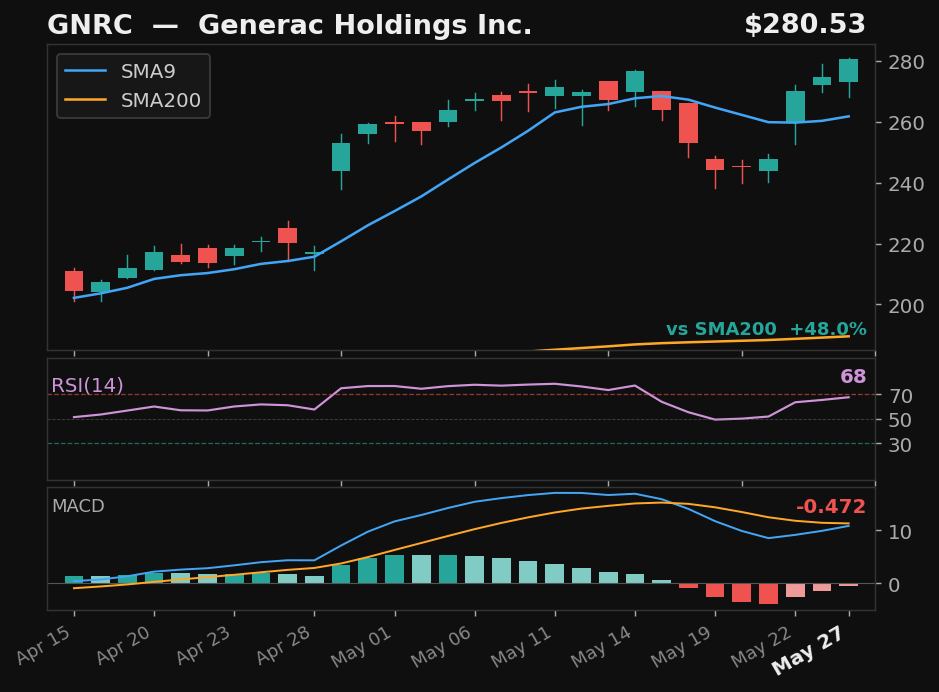Screen dimensions: 939x692
Task: Click the Apr 28 date label
Action: pyautogui.click(x=284, y=647)
